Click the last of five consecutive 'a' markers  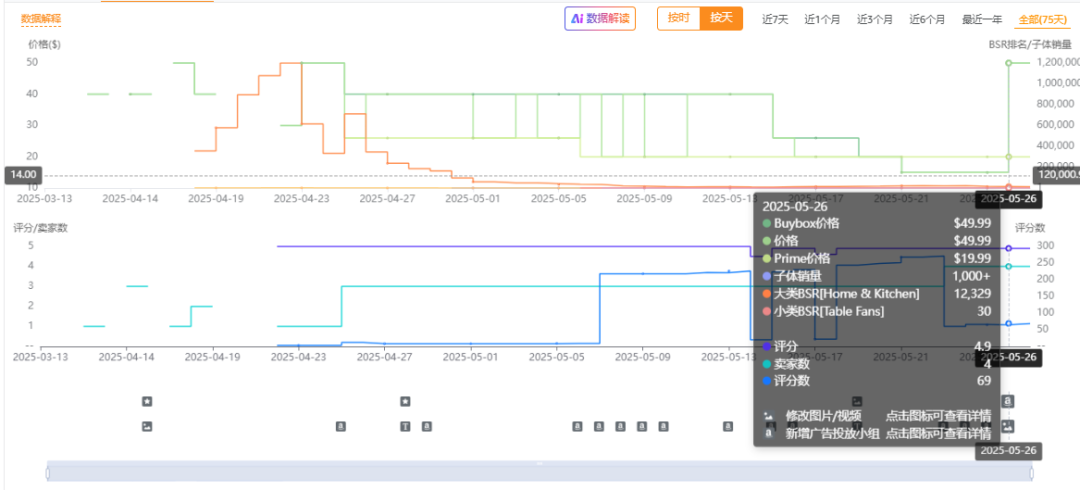663,427
